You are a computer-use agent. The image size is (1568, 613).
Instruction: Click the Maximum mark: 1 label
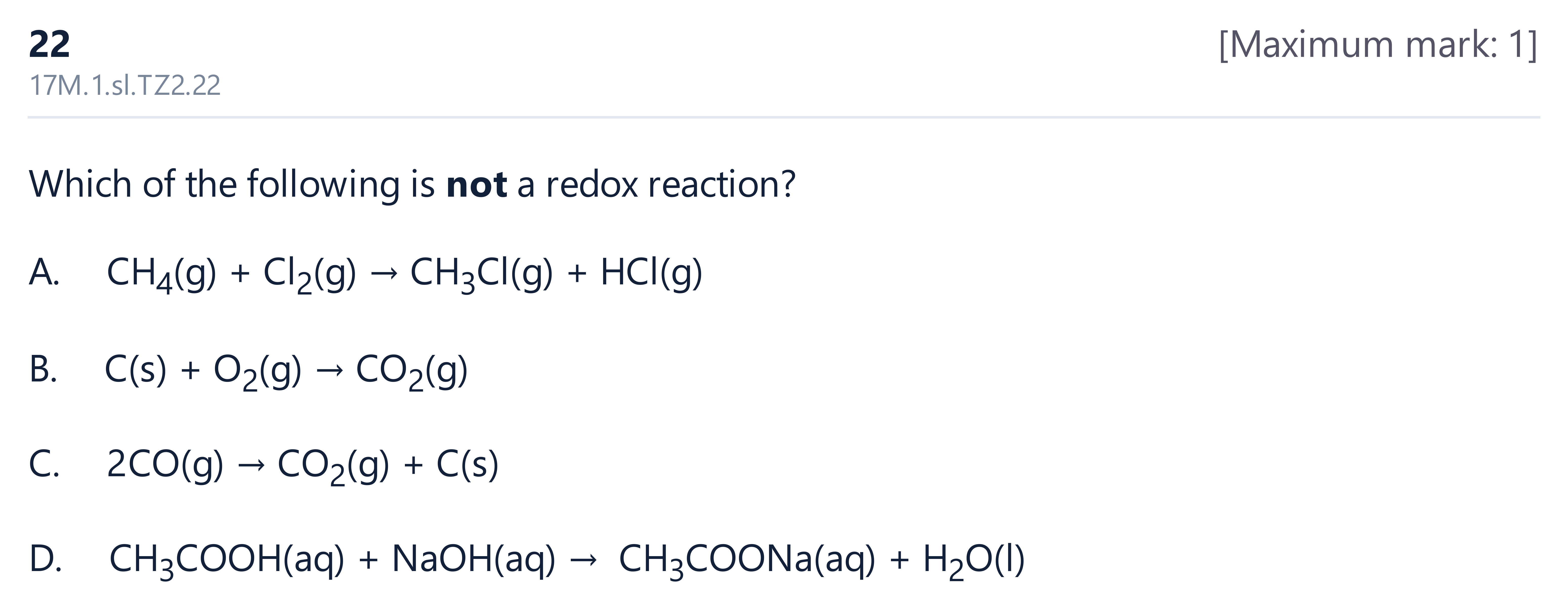point(1379,44)
